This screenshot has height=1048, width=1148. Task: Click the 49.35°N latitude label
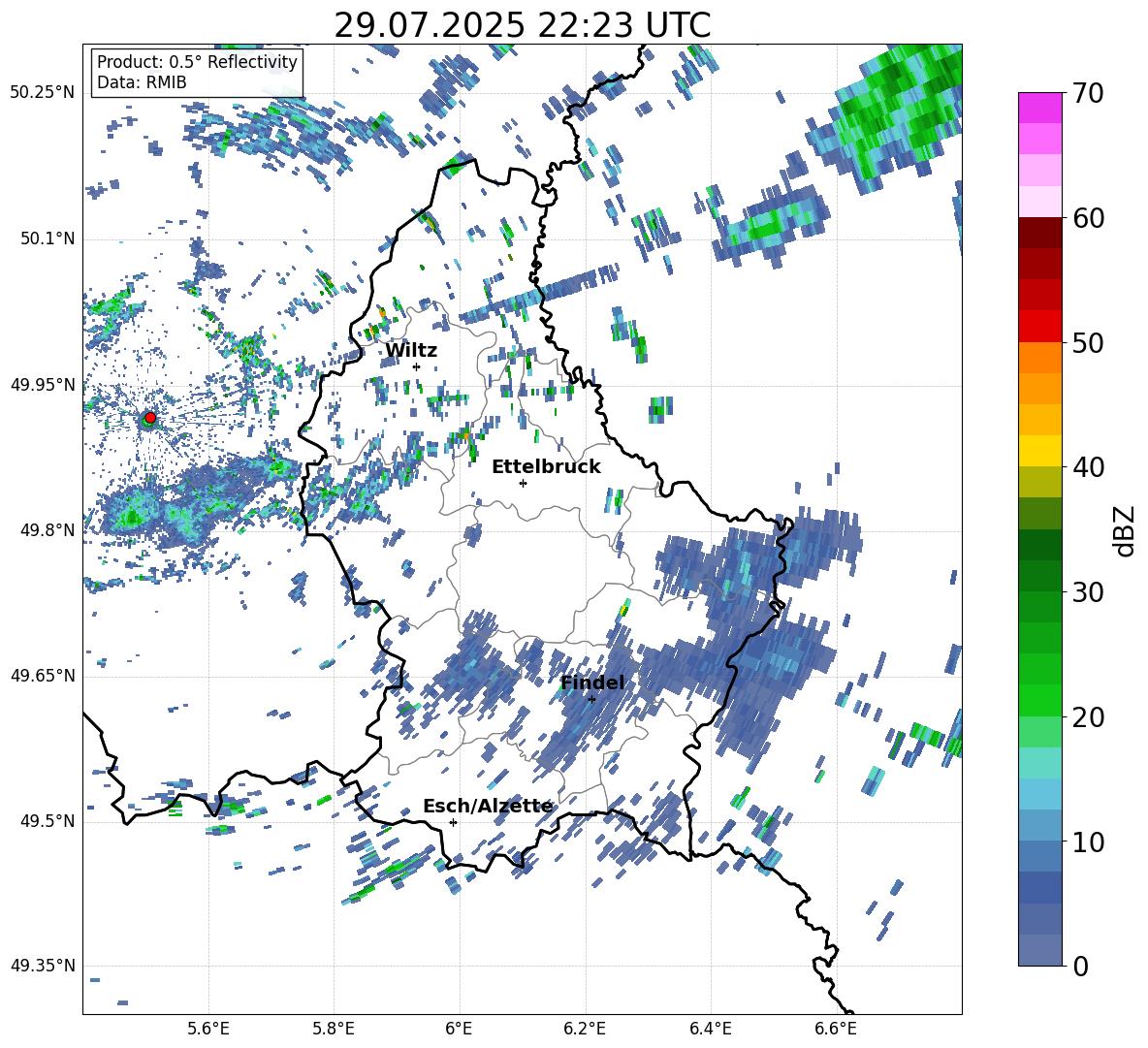click(x=43, y=966)
